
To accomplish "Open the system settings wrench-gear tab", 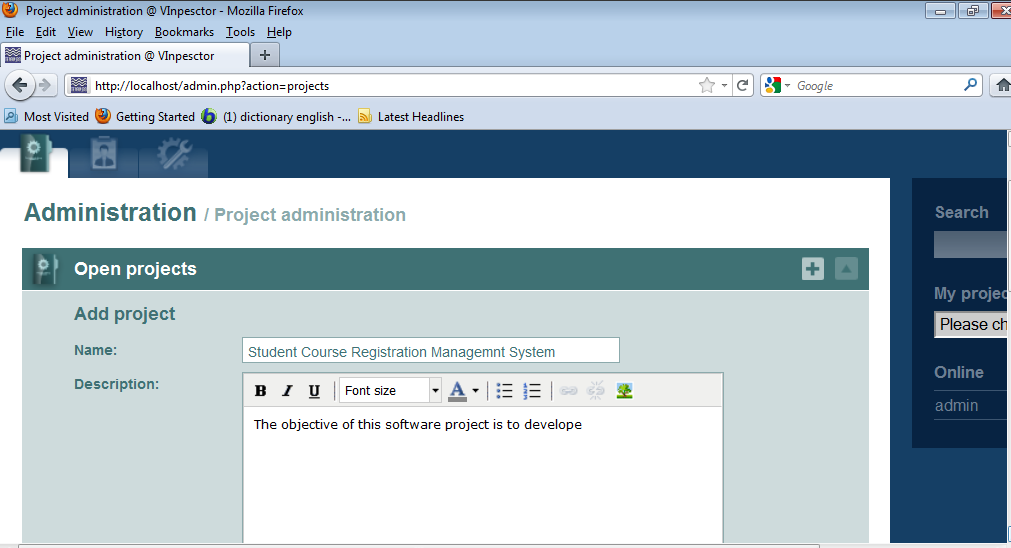I will (x=173, y=155).
